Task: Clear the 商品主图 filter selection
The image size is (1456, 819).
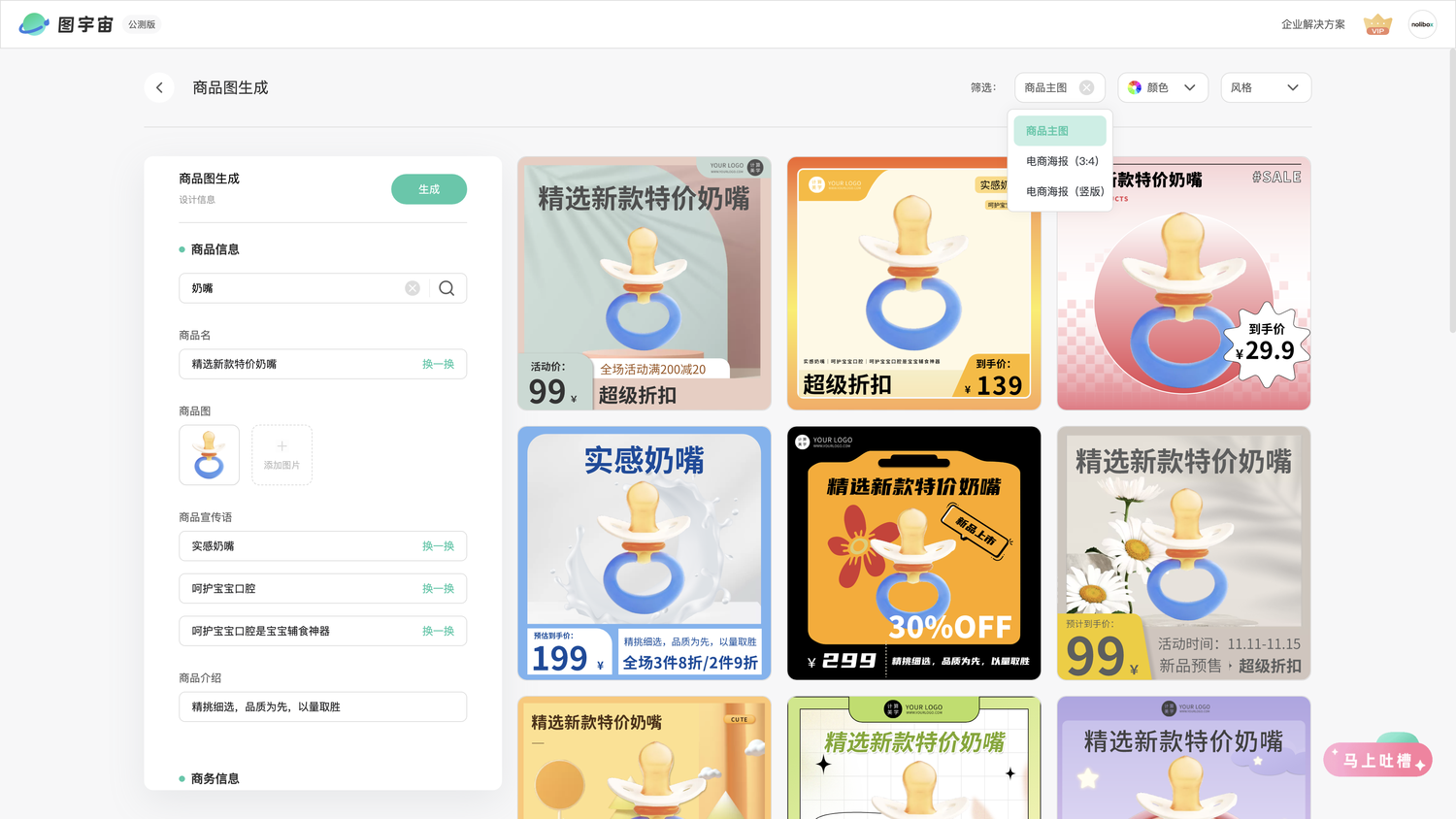Action: [x=1086, y=87]
